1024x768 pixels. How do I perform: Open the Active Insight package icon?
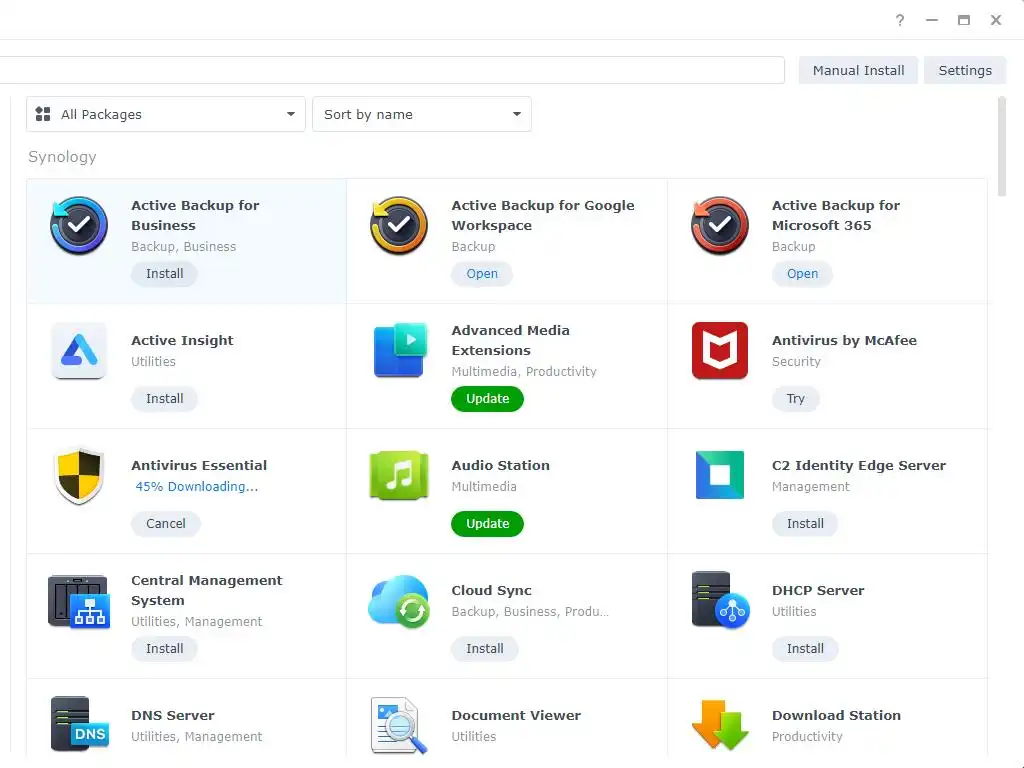tap(79, 351)
